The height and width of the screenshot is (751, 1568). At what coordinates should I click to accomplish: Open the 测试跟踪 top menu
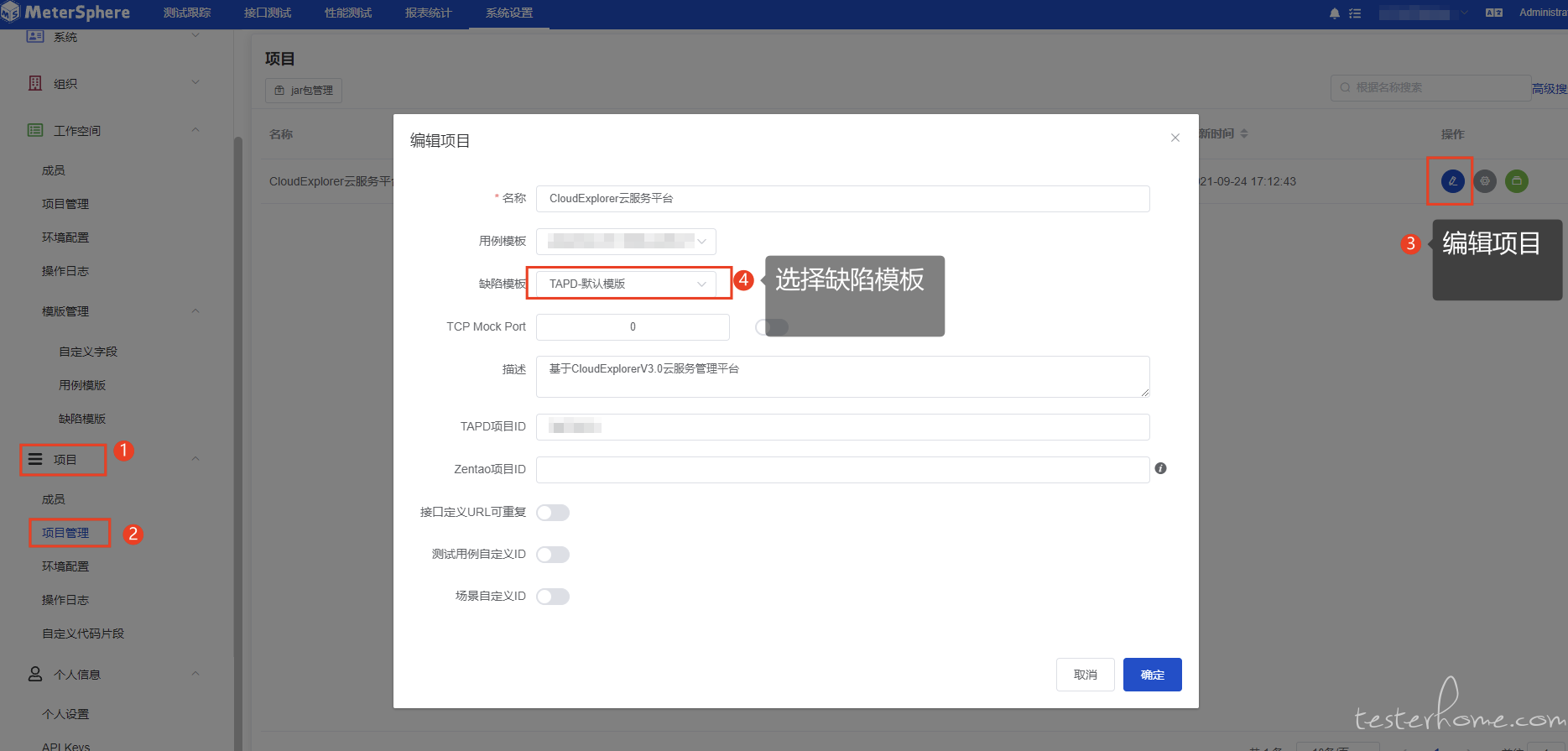[x=187, y=13]
